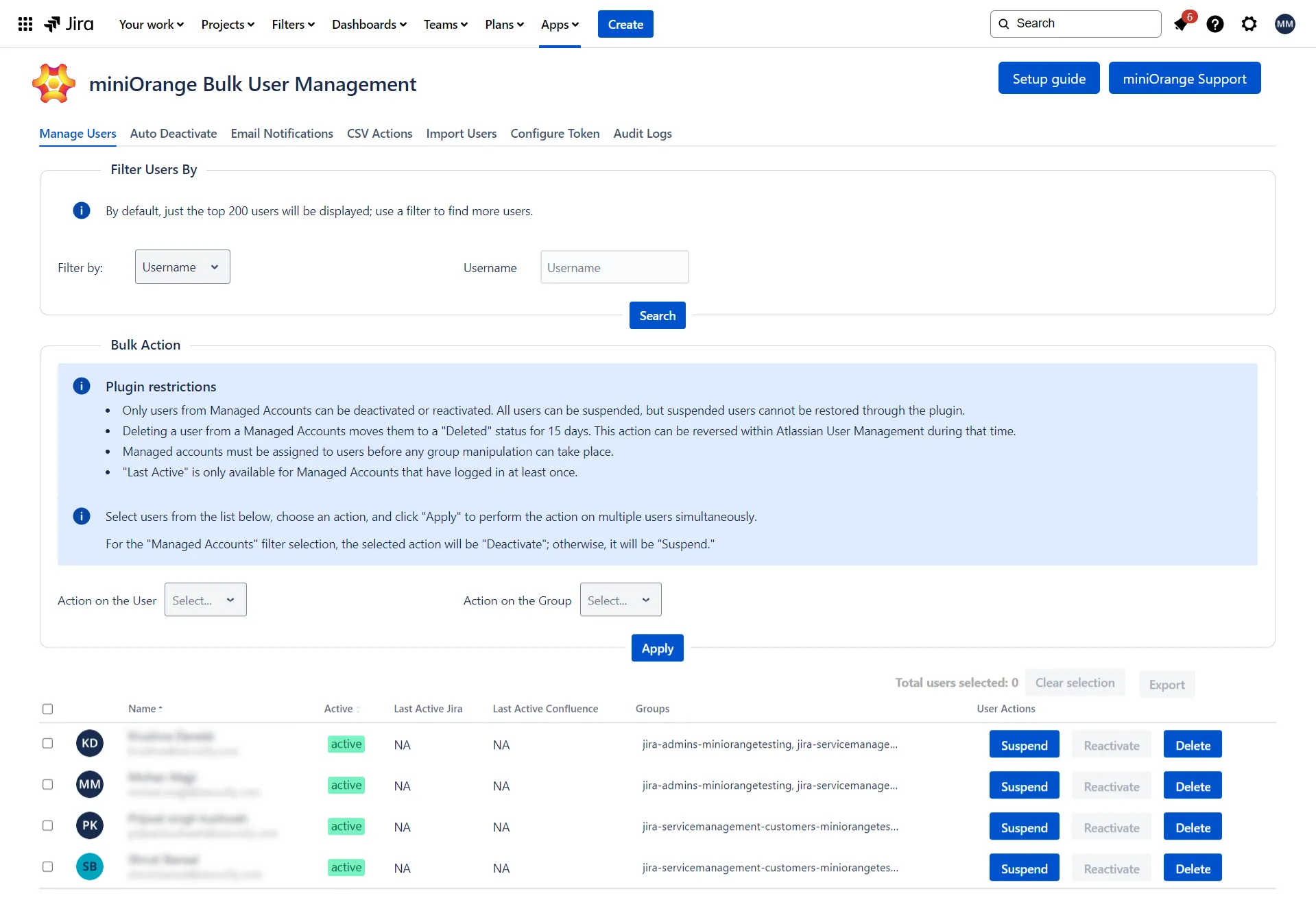
Task: Expand the Teams menu
Action: (446, 24)
